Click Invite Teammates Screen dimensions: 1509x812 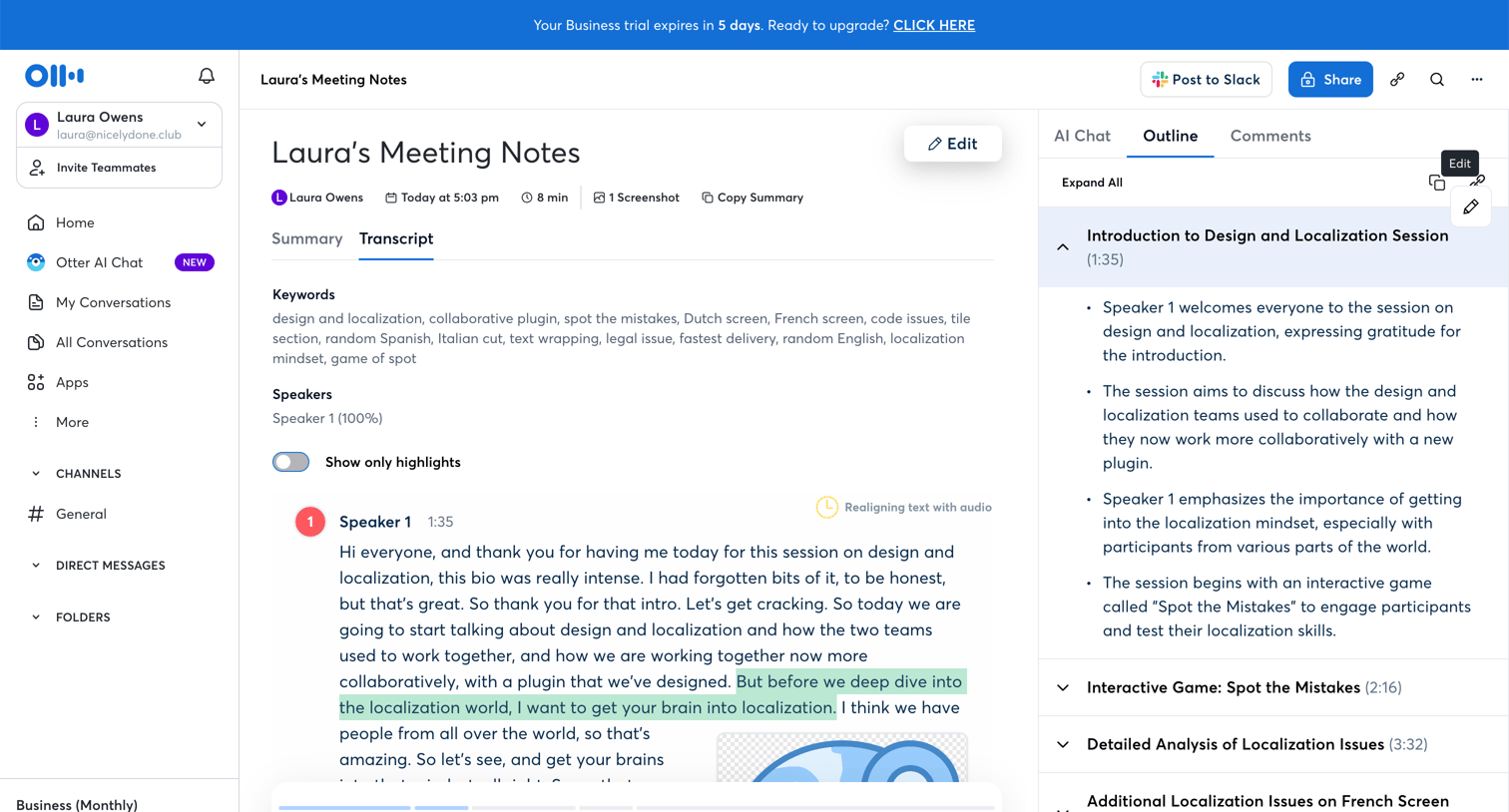[x=106, y=168]
